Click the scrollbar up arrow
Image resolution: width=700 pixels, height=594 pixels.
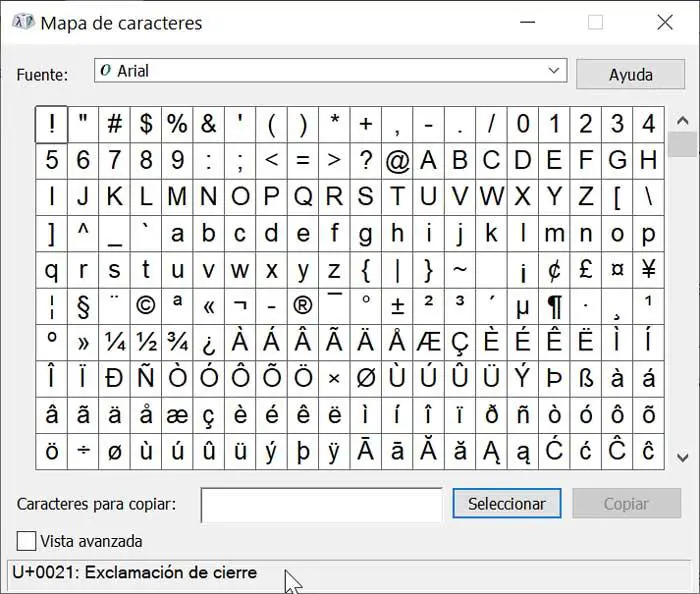coord(682,120)
